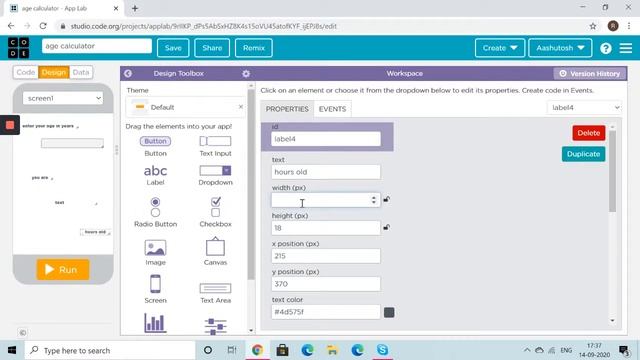Open the PROPERTIES tab
The width and height of the screenshot is (640, 360).
click(x=287, y=109)
